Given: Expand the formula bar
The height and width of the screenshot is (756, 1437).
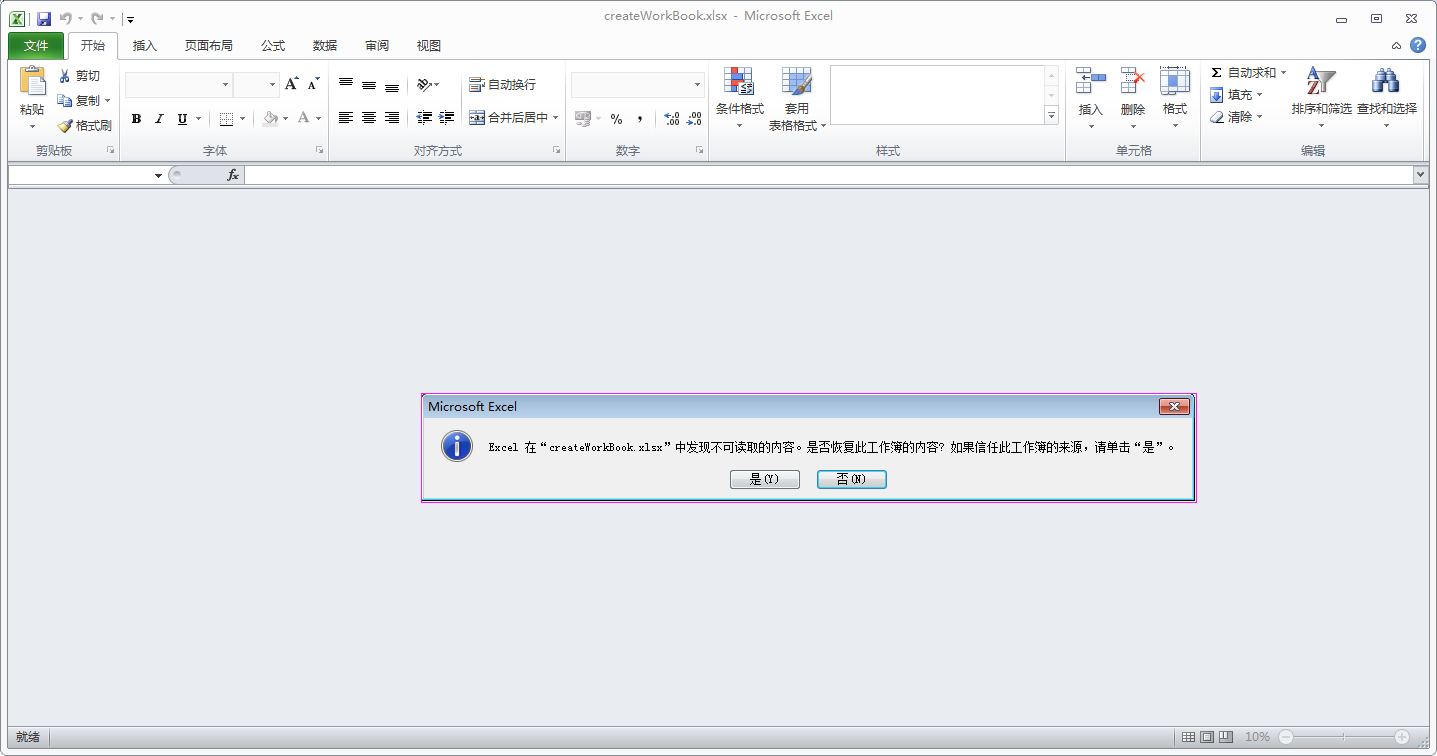Looking at the screenshot, I should [x=1421, y=175].
